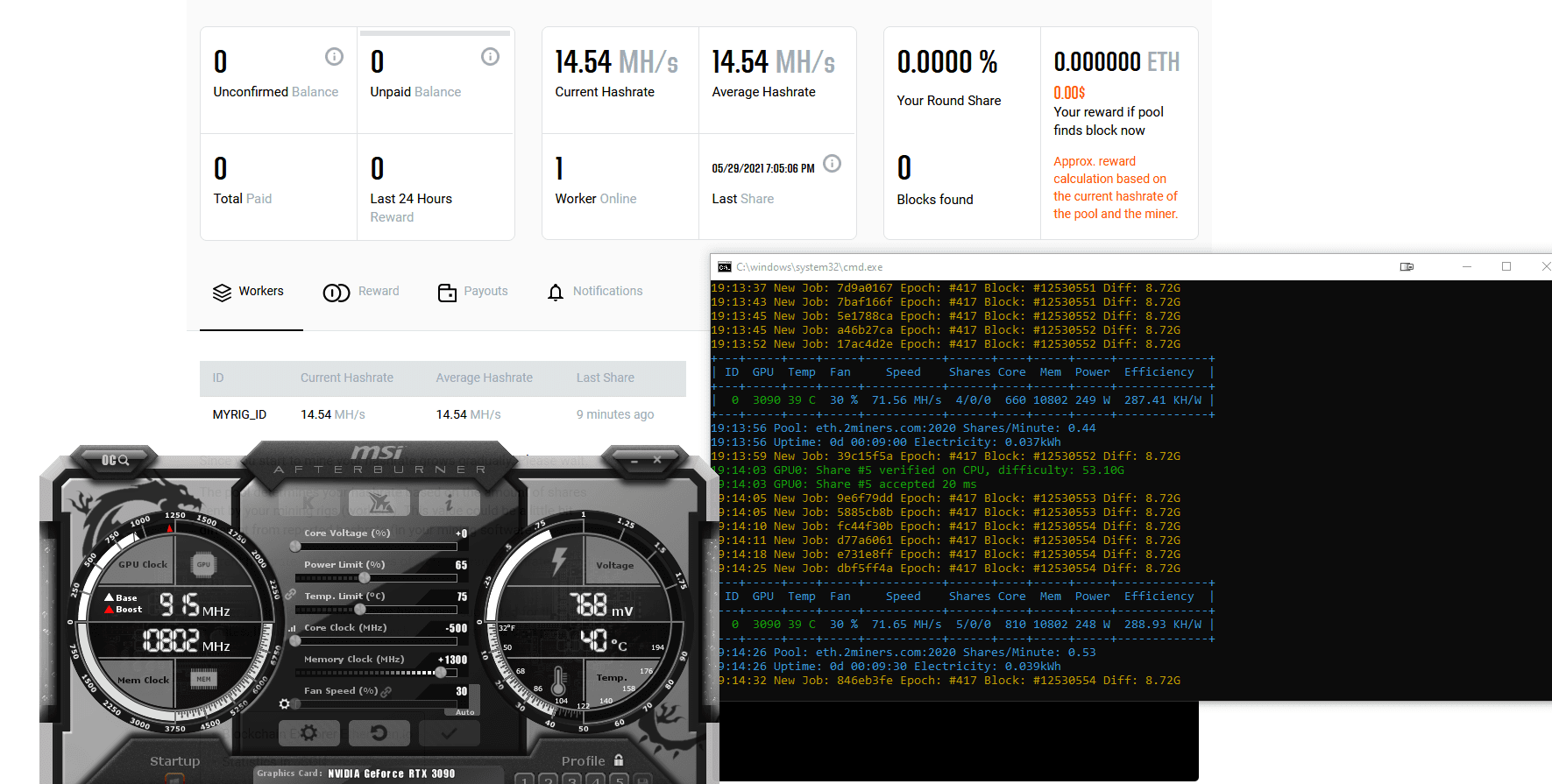Click the cmd.exe window title text
Viewport: 1552px width, 784px height.
tap(809, 267)
